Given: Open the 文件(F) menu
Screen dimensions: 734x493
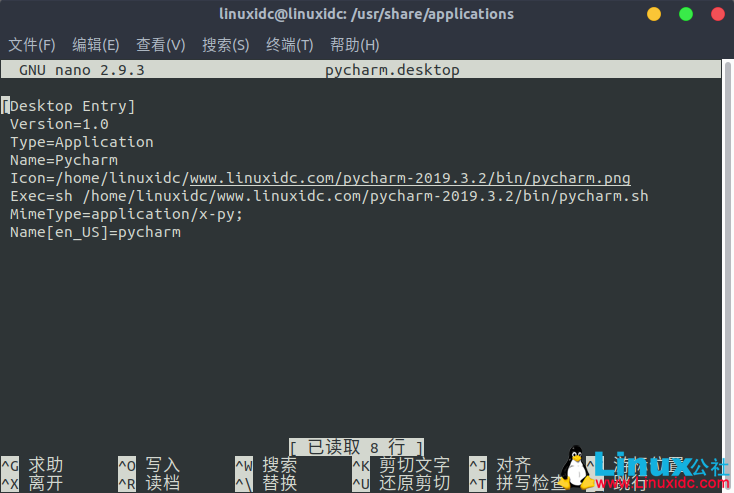Looking at the screenshot, I should coord(32,45).
